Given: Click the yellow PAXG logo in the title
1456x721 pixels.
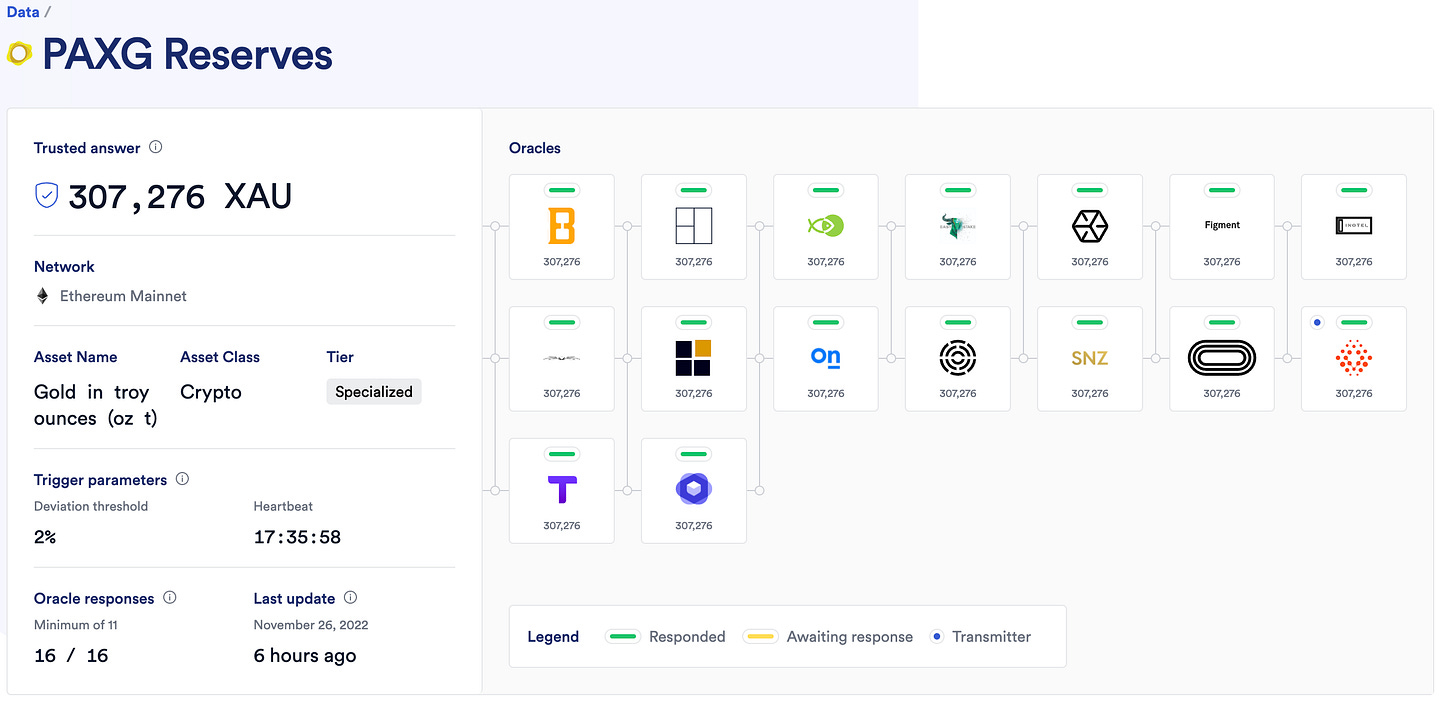Looking at the screenshot, I should [20, 53].
